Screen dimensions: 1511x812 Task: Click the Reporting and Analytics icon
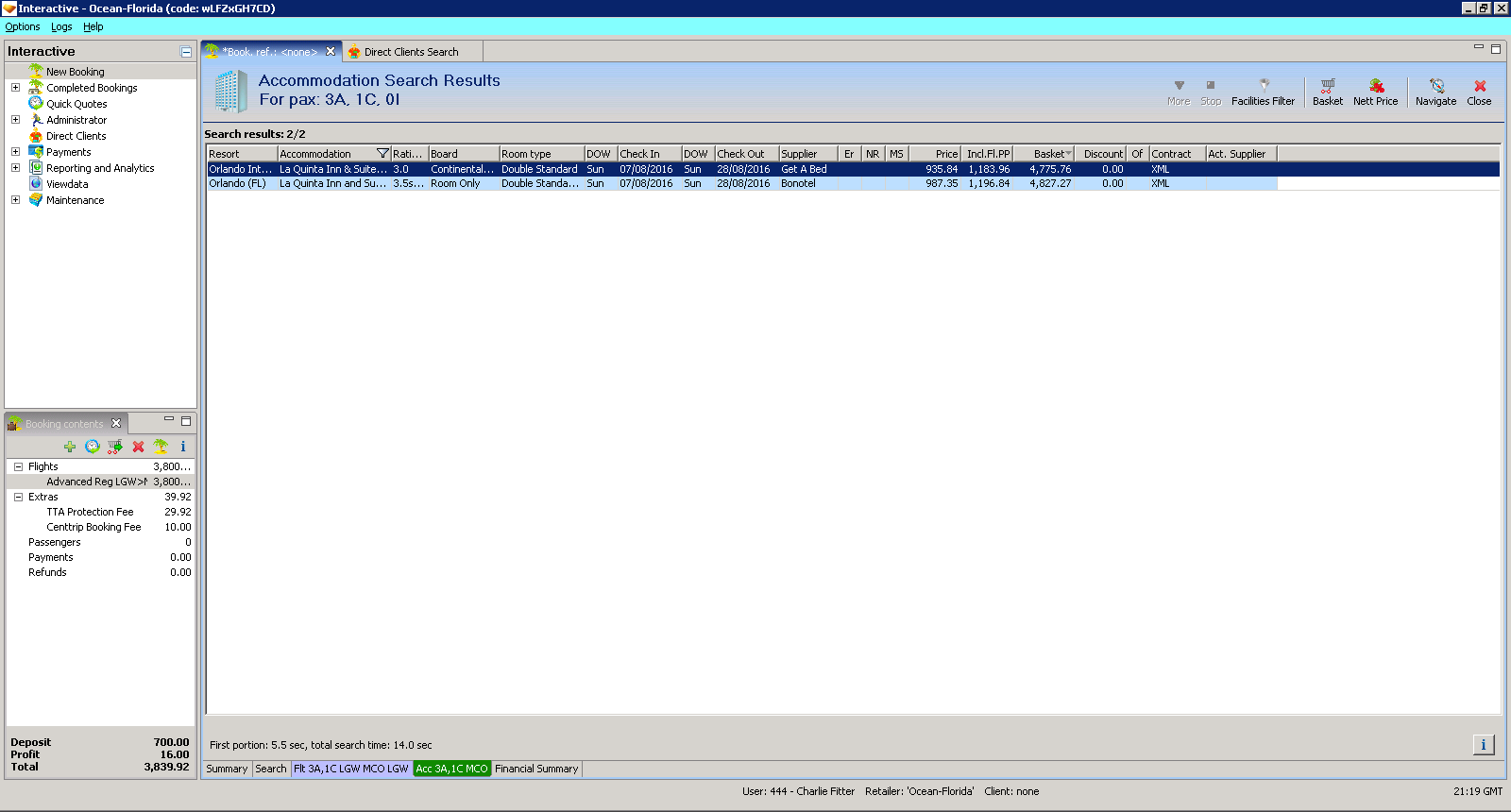[x=36, y=167]
